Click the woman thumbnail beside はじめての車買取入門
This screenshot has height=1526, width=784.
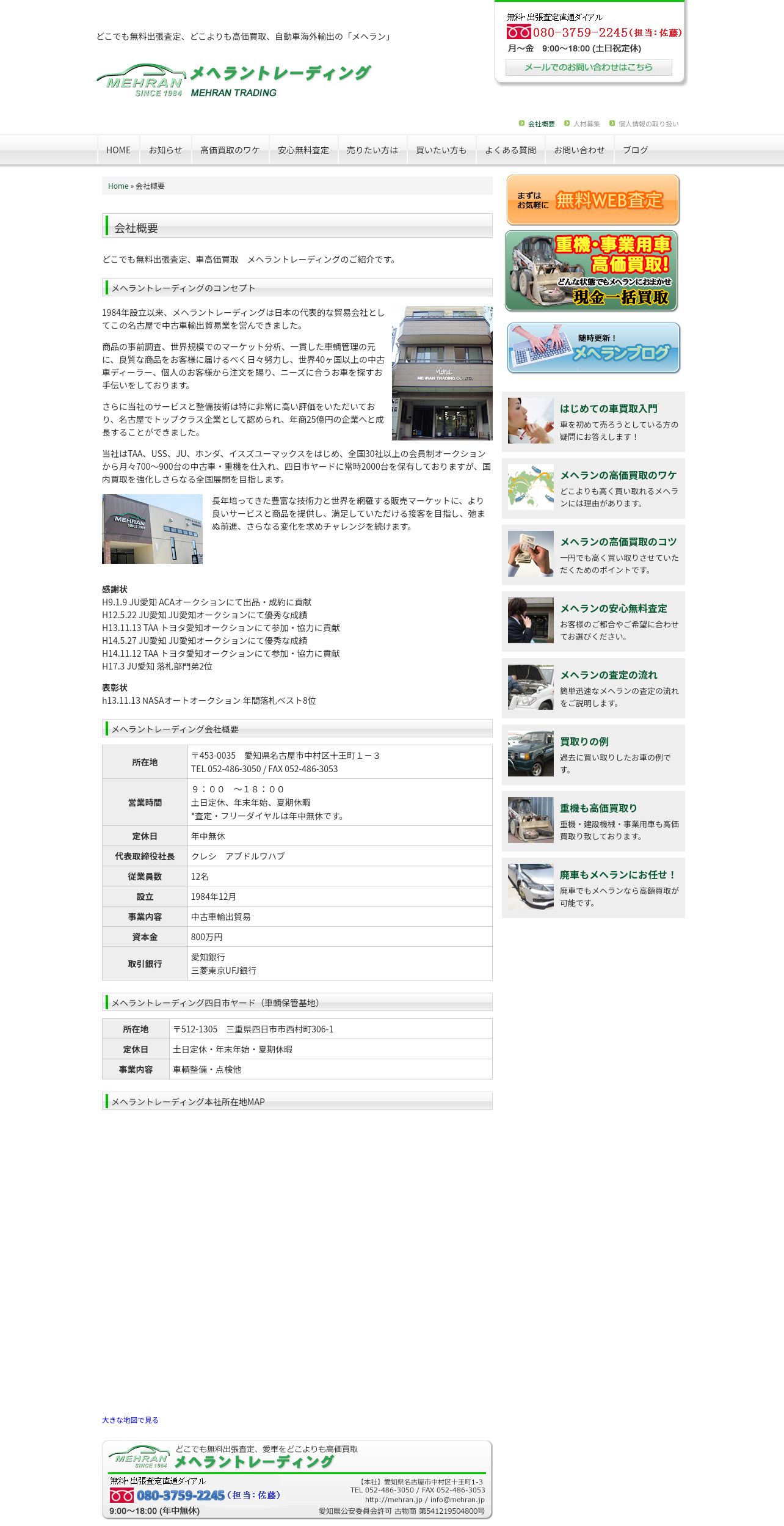(531, 421)
